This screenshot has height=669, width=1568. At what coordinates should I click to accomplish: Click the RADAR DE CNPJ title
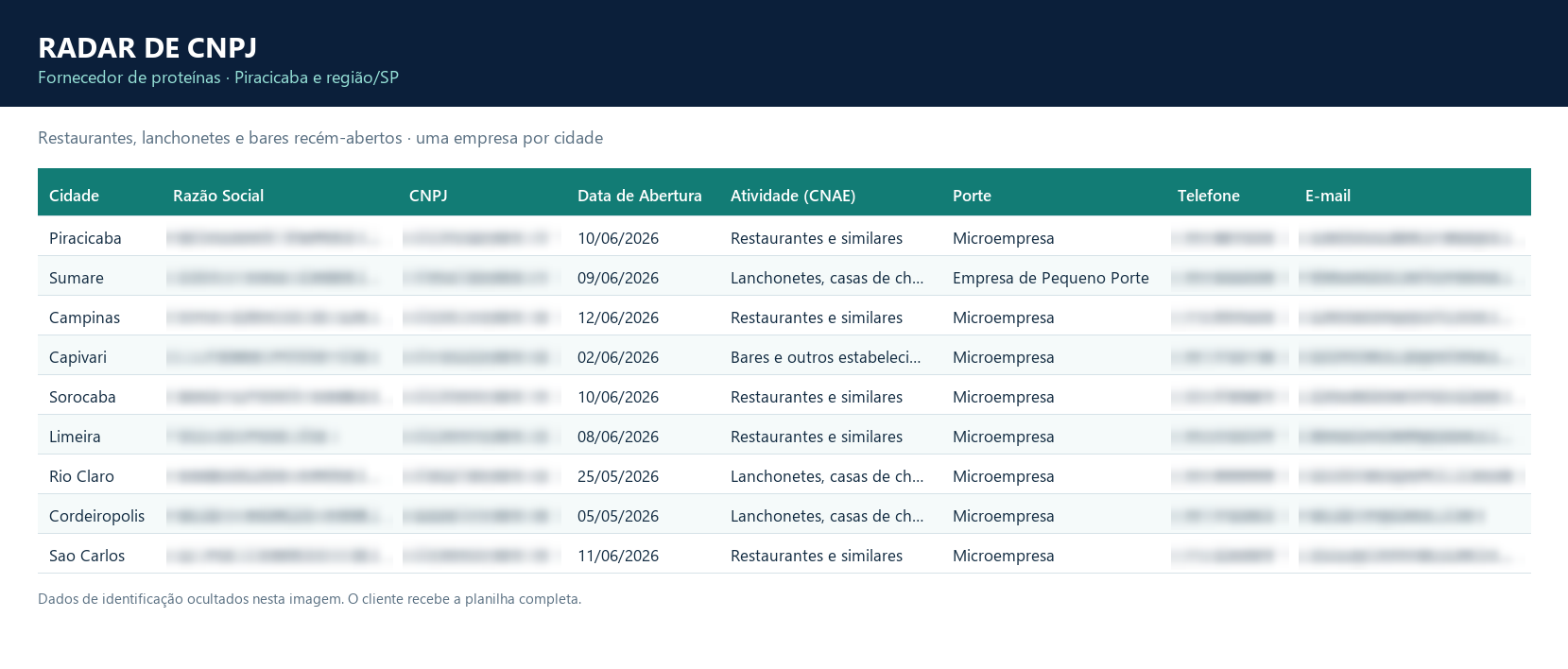[147, 47]
